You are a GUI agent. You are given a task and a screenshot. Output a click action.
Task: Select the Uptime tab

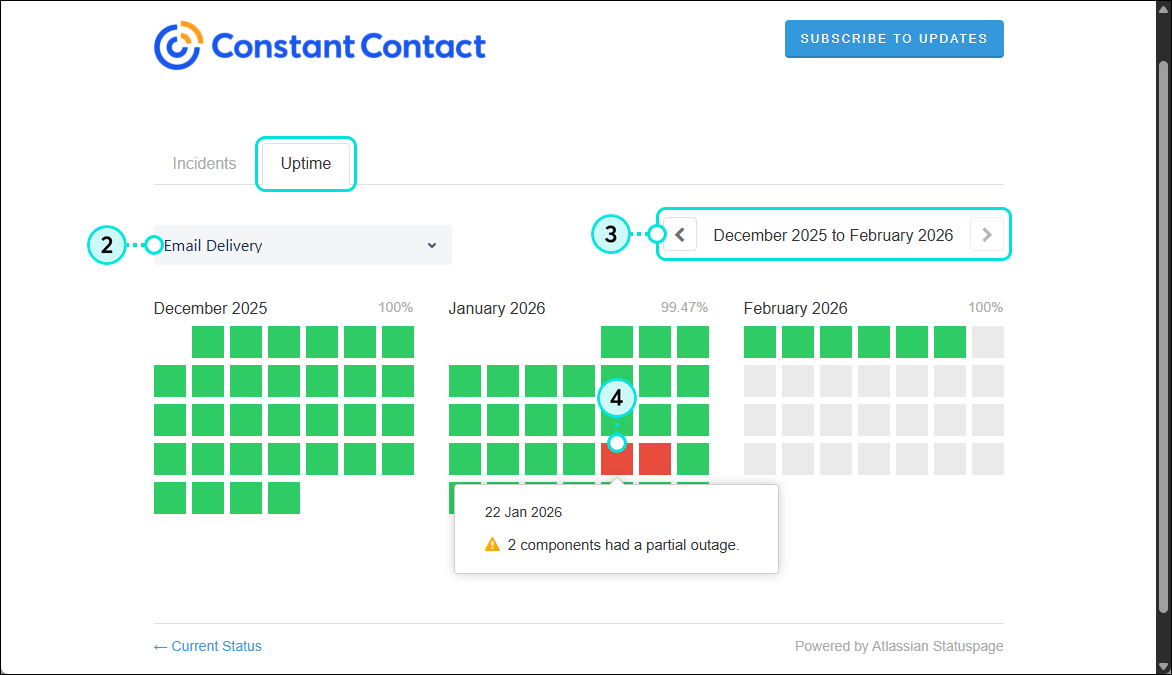(x=305, y=163)
